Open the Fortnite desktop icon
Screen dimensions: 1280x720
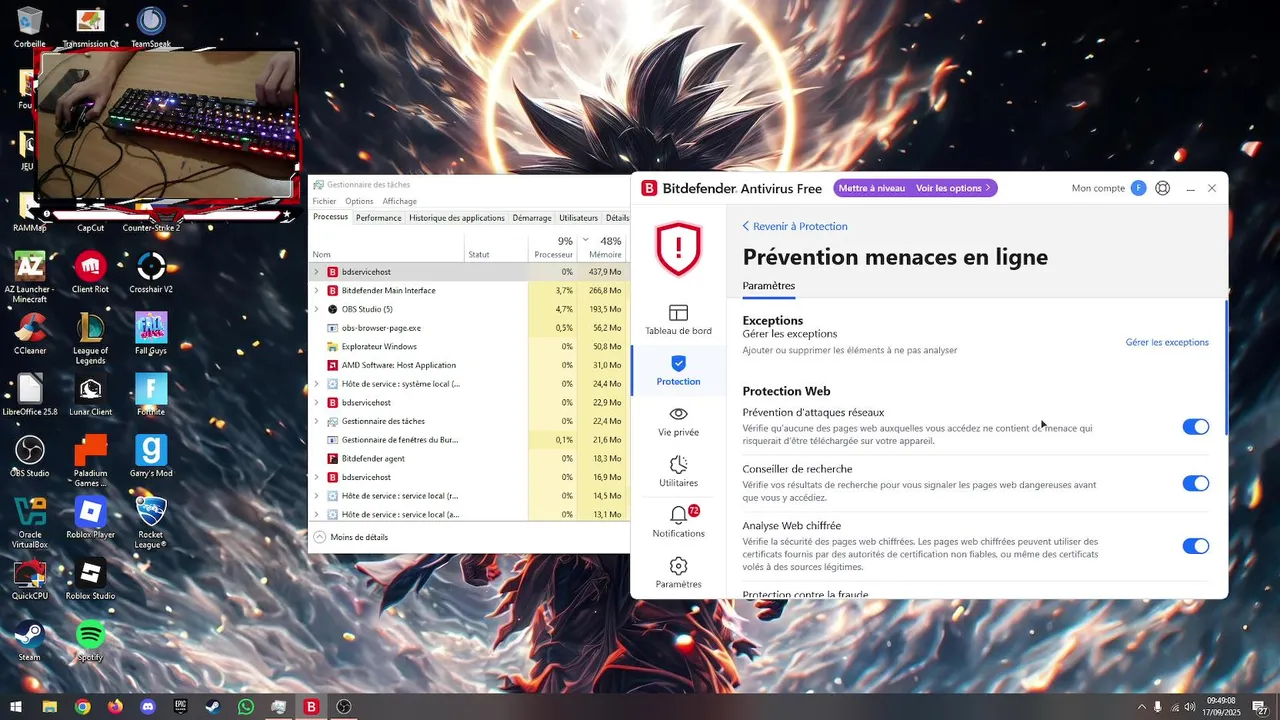click(x=151, y=395)
